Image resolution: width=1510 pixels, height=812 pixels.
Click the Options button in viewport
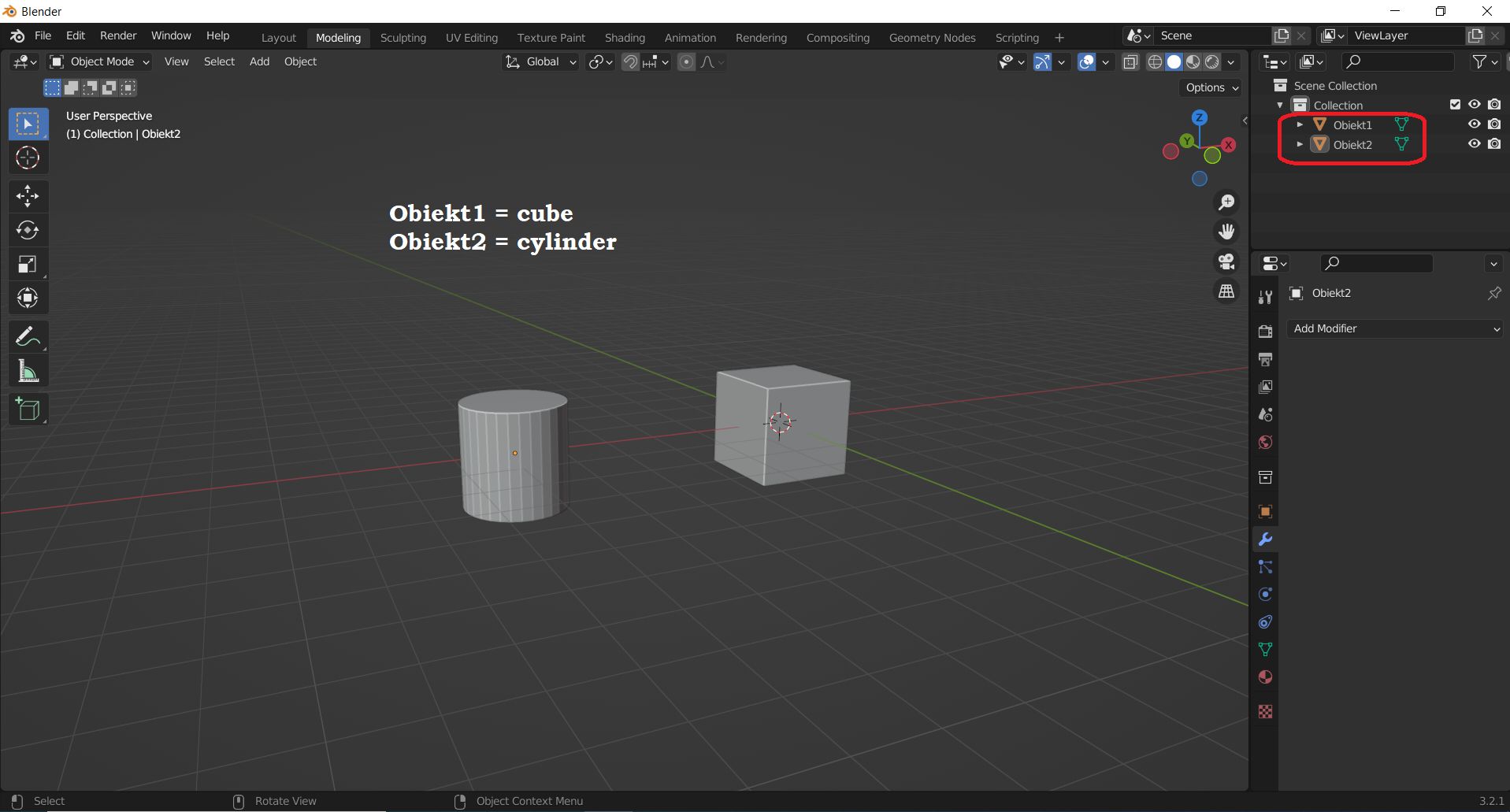1211,87
